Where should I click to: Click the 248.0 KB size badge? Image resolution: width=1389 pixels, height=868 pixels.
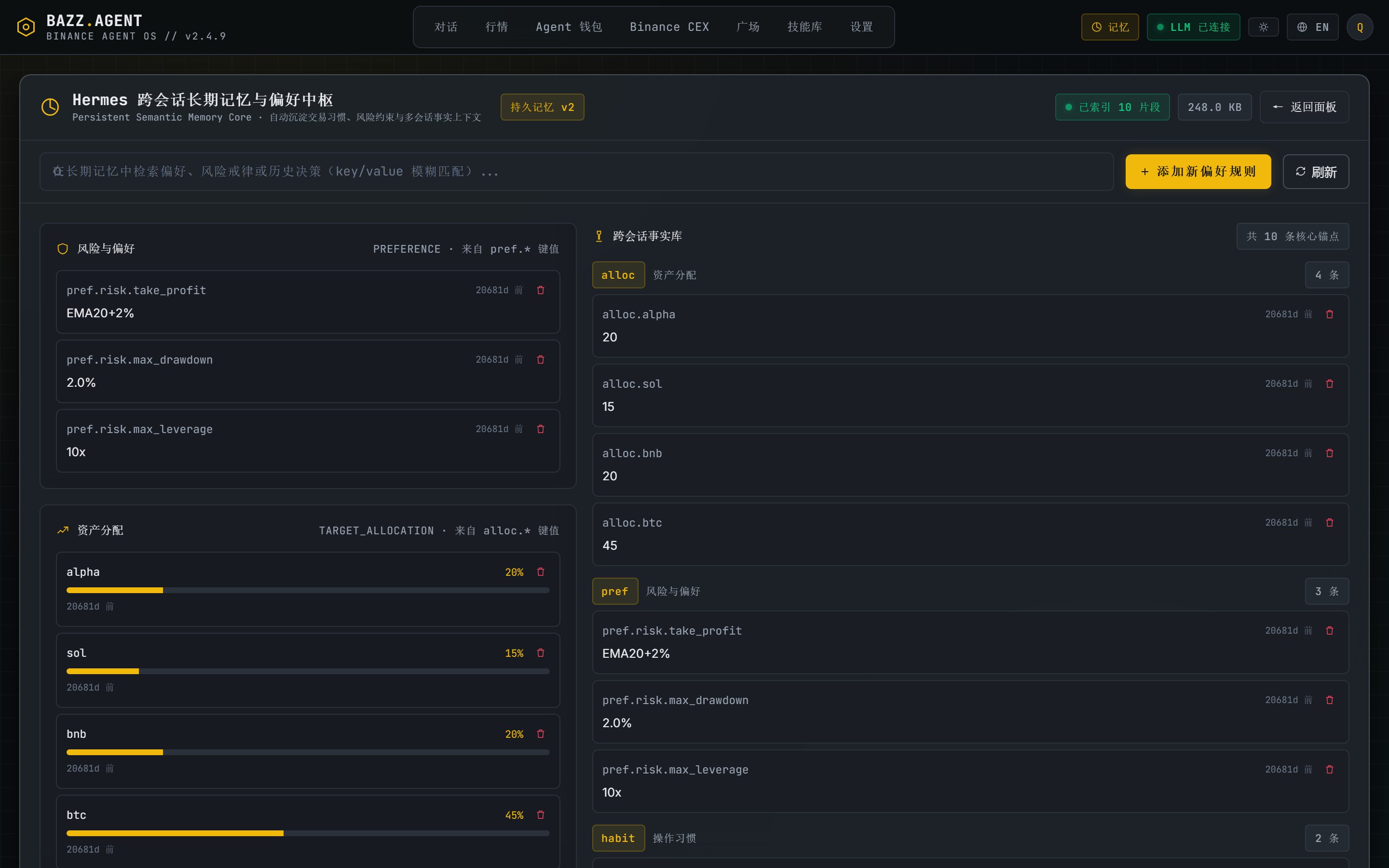(x=1214, y=107)
